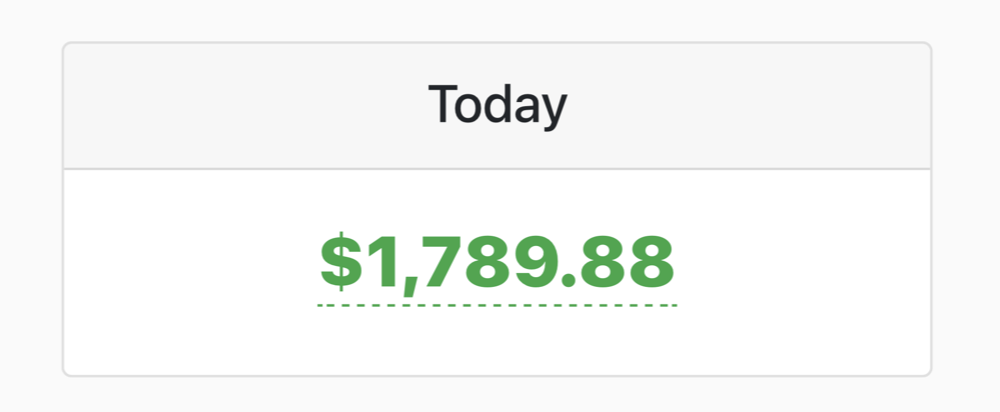Viewport: 1000px width, 412px height.
Task: Click the gray header bar left of "Today"
Action: coord(240,106)
